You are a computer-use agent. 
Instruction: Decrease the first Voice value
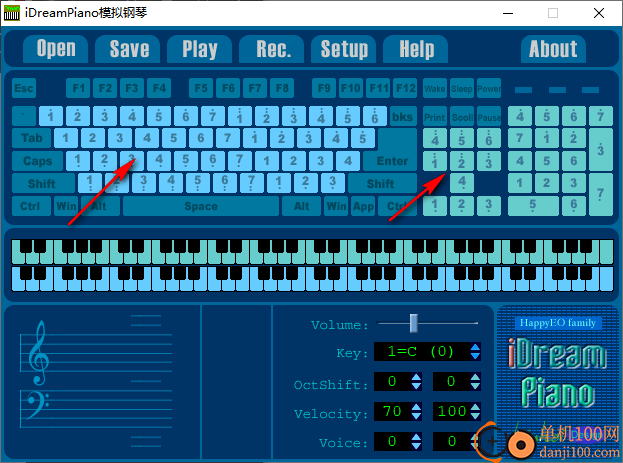(416, 446)
